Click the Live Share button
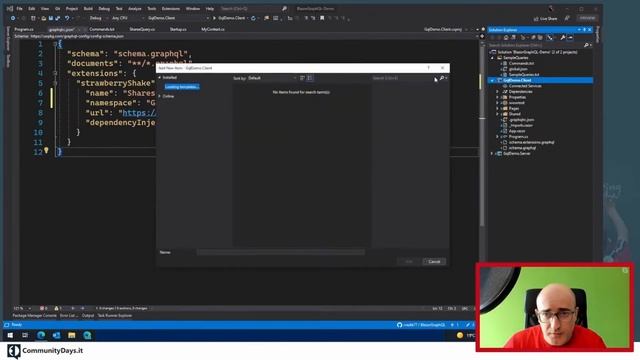 click(x=545, y=19)
